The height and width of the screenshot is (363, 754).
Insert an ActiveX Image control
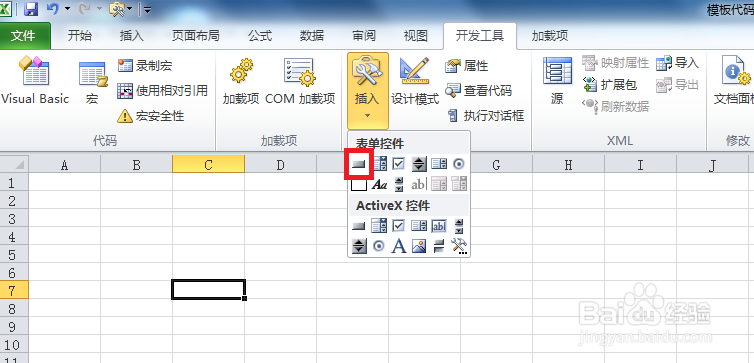tap(419, 246)
